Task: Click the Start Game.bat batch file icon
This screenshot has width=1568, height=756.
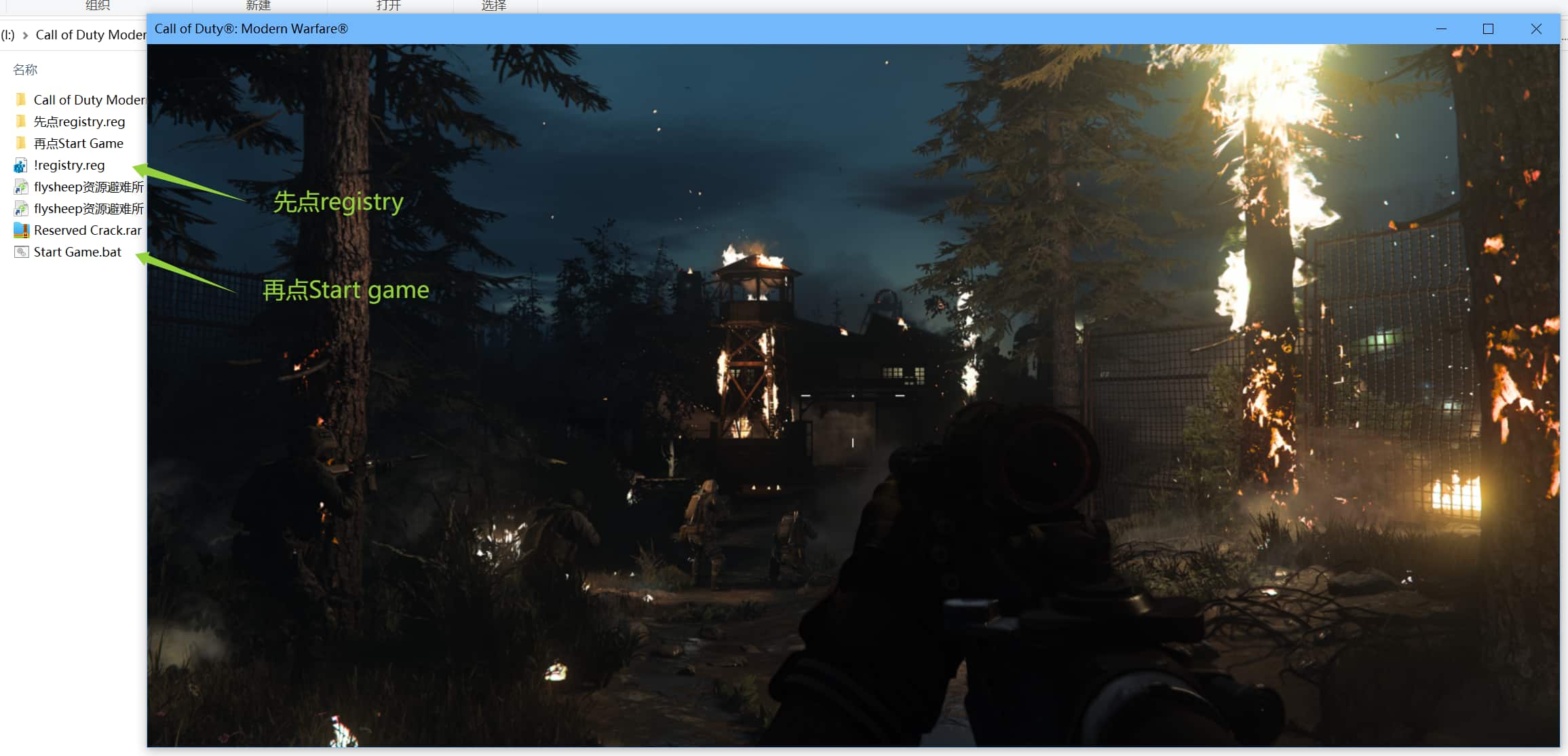Action: [21, 252]
